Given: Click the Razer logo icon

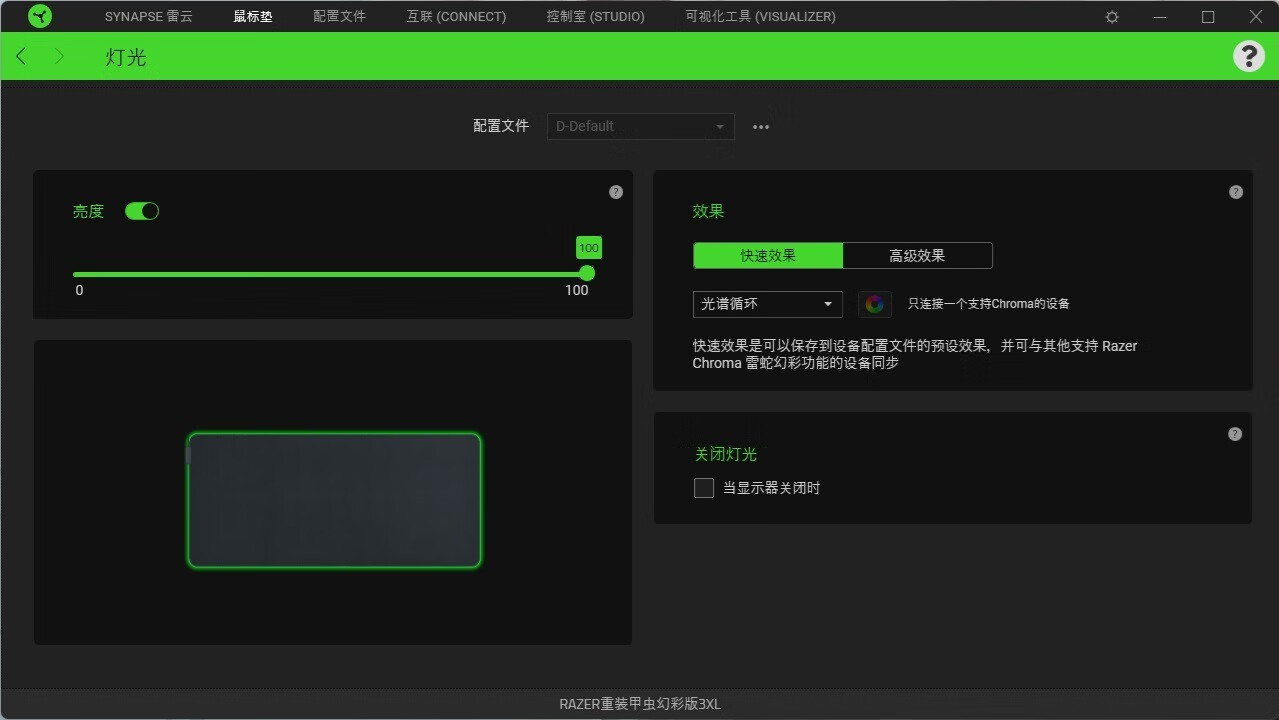Looking at the screenshot, I should (39, 16).
